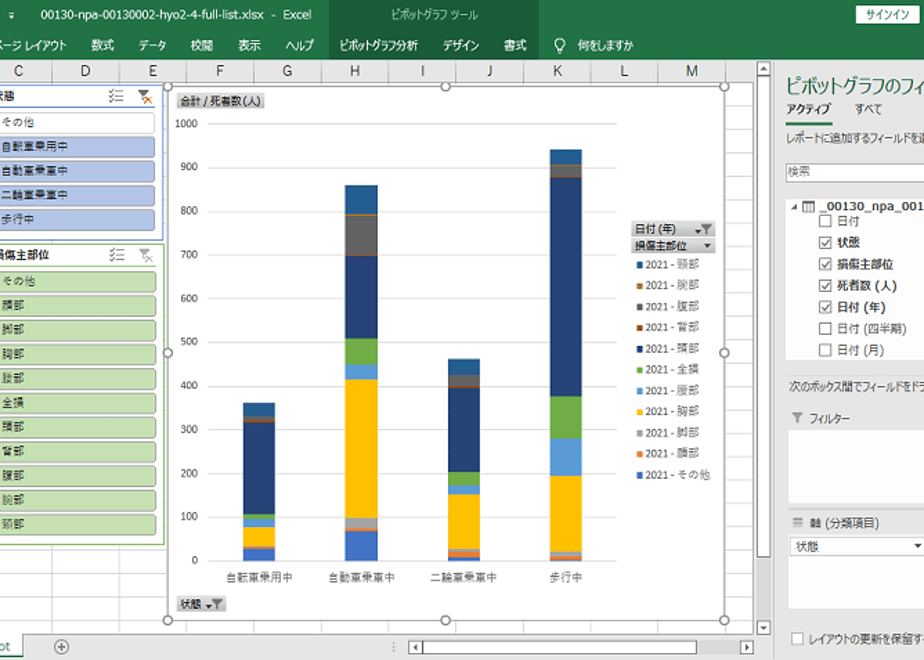Viewport: 924px width, 660px height.
Task: Open the 状態 field dropdown in the axis box
Action: [916, 547]
